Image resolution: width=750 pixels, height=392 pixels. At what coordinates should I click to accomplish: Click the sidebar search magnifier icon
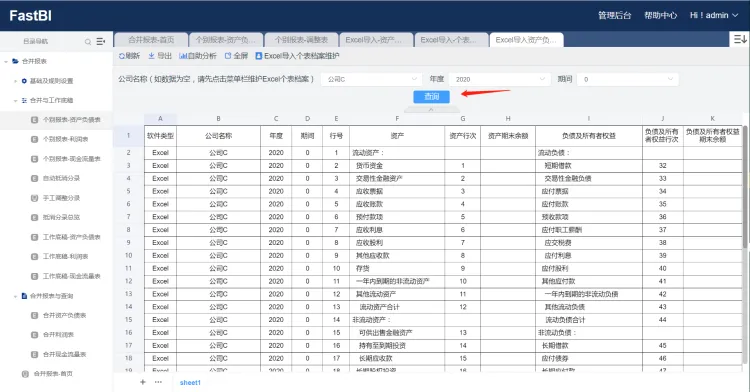pos(88,42)
